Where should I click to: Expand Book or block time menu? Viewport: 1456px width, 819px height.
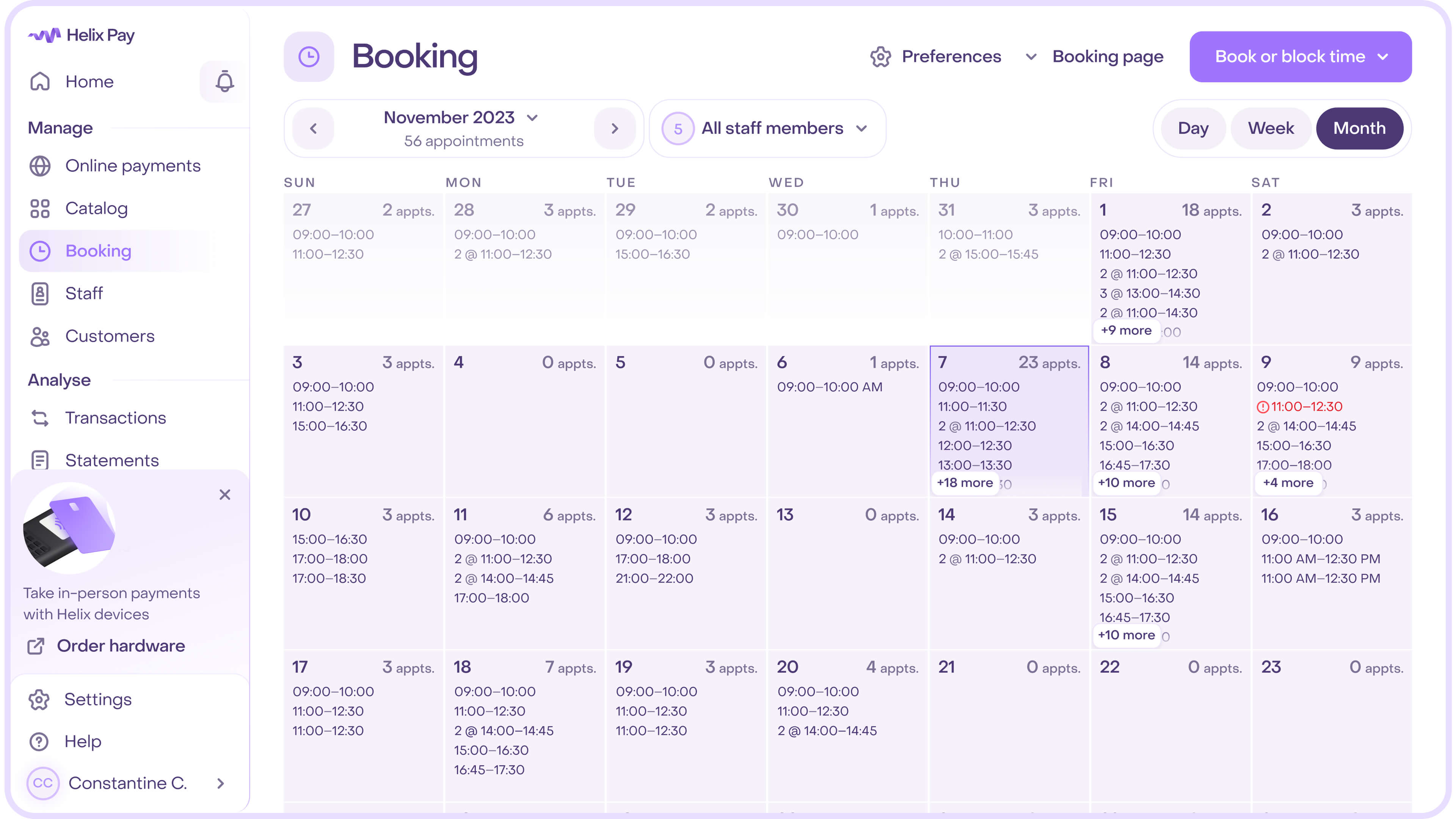(1301, 56)
